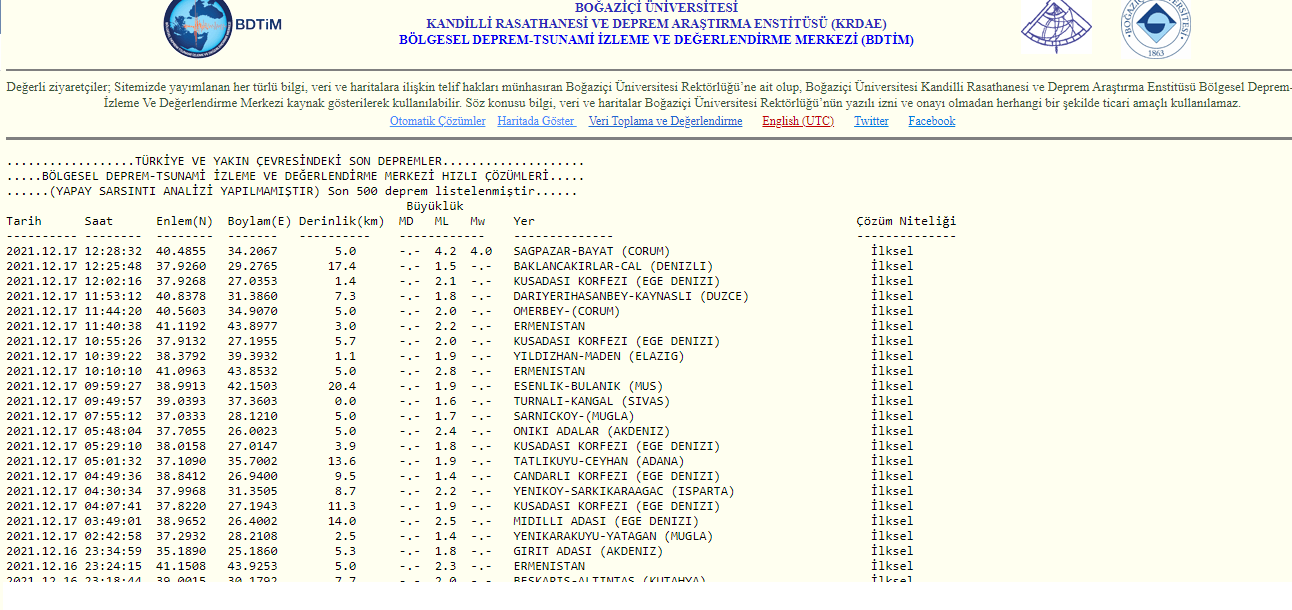Image resolution: width=1292 pixels, height=610 pixels.
Task: Switch to the English (UTC) version
Action: click(x=798, y=121)
